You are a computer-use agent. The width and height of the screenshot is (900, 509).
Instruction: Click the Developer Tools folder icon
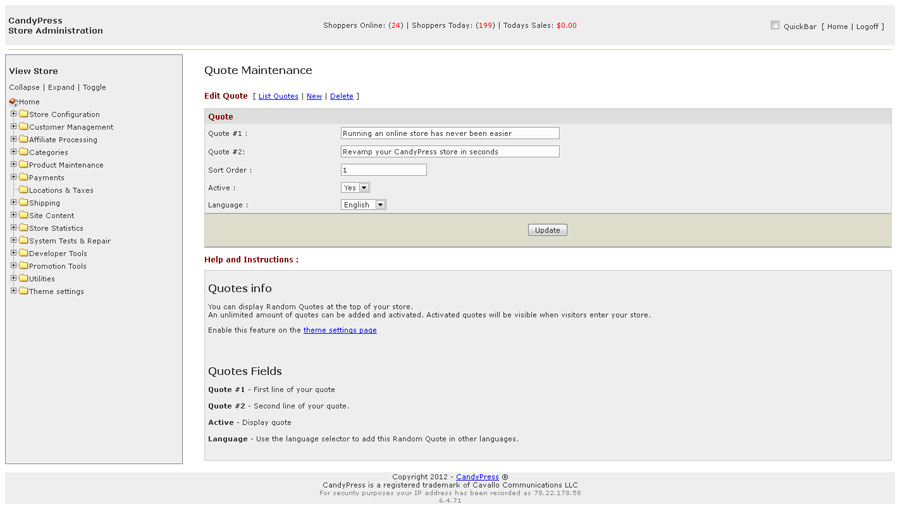pyautogui.click(x=24, y=252)
